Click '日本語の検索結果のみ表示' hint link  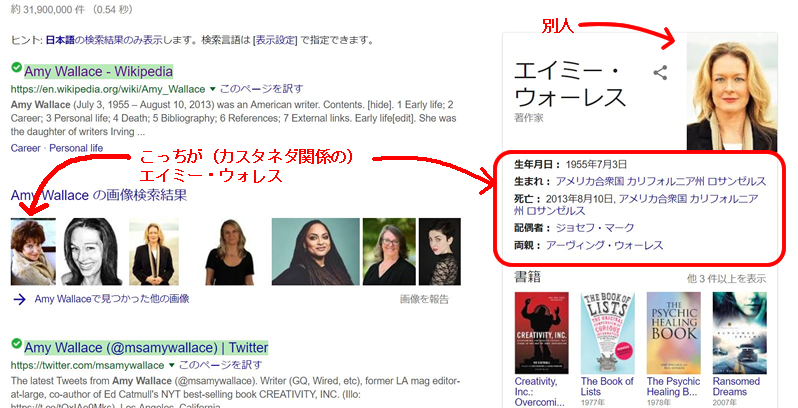point(104,40)
